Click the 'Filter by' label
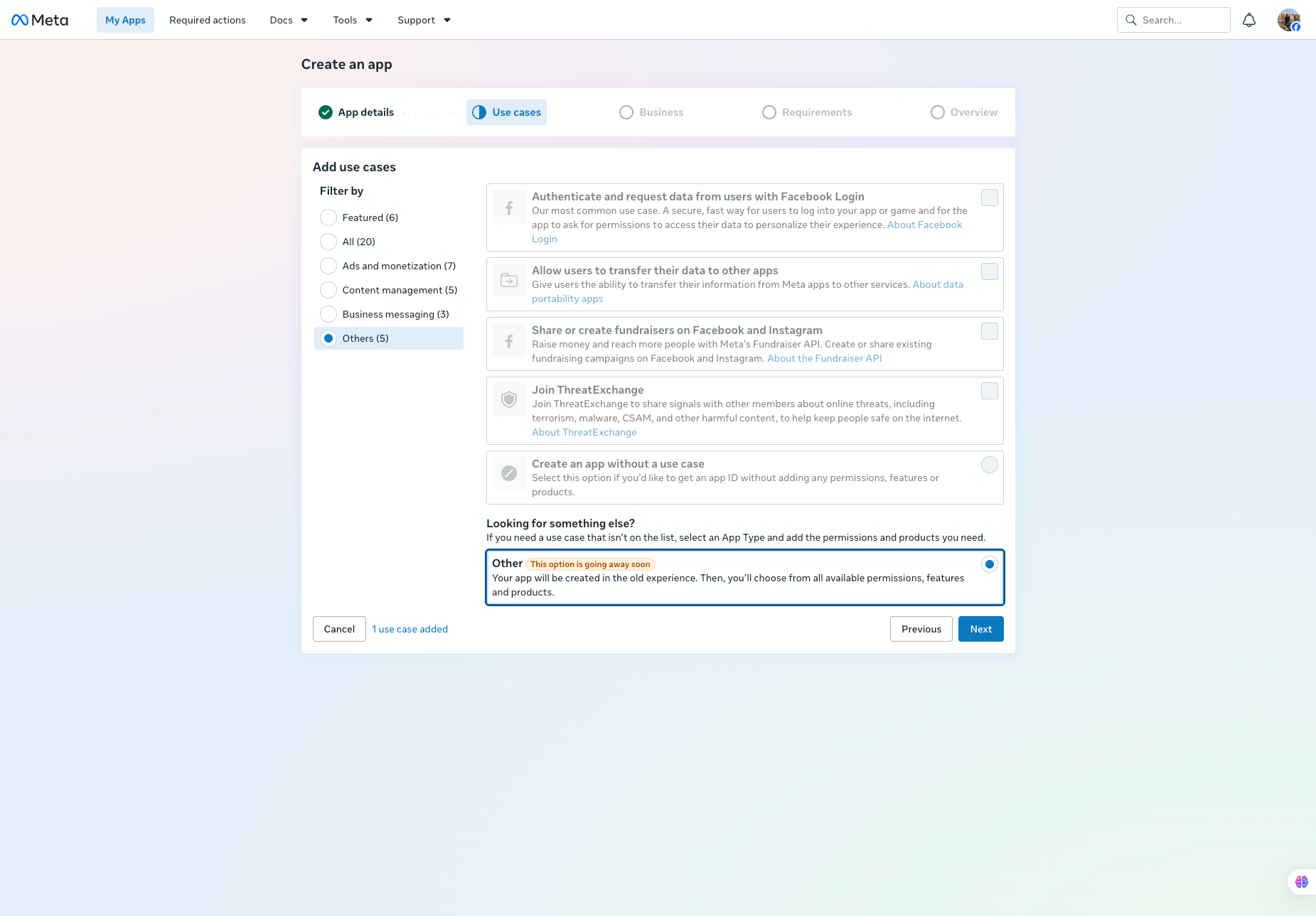This screenshot has width=1316, height=916. [x=341, y=190]
